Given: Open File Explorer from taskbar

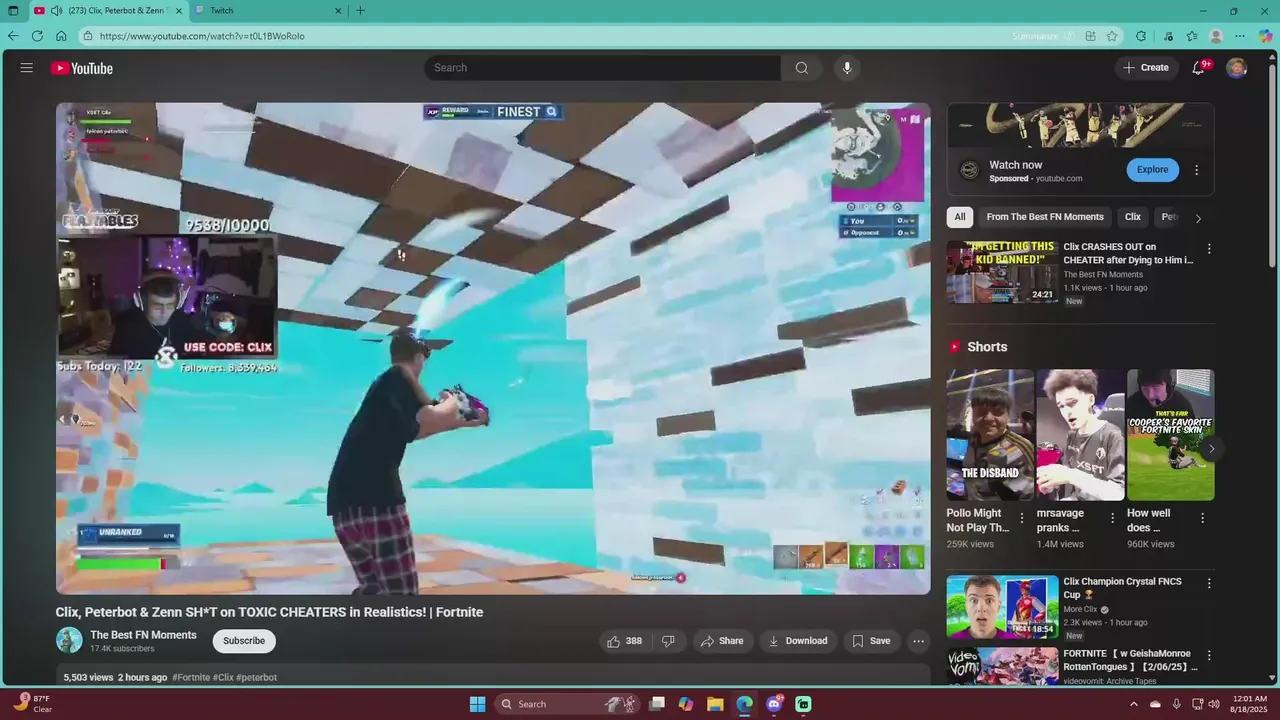Looking at the screenshot, I should tap(715, 704).
